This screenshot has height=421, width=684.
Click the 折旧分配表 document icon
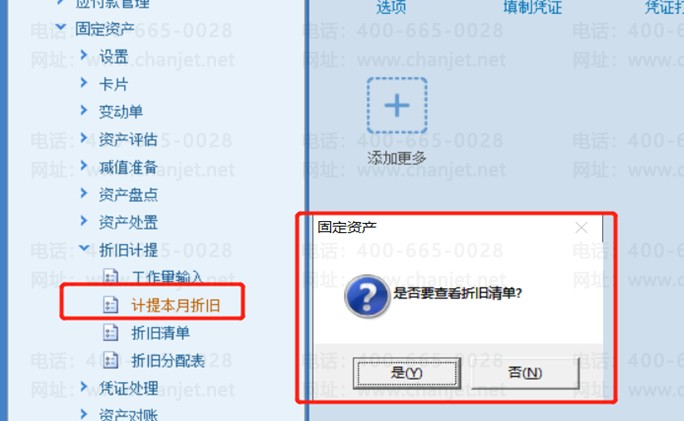point(111,360)
